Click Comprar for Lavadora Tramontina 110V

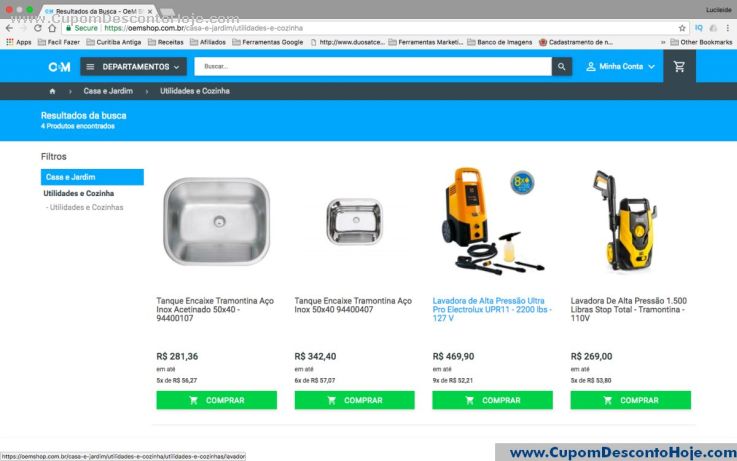point(631,400)
